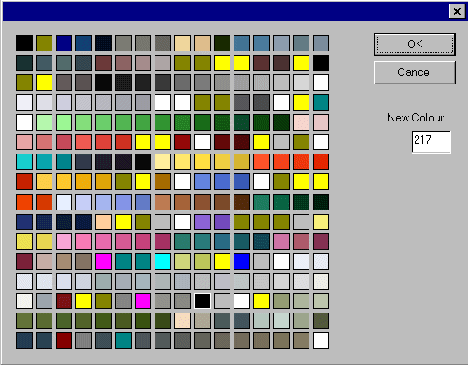468x365 pixels.
Task: Choose the dark red swatch in the bottom row
Action: [64, 340]
